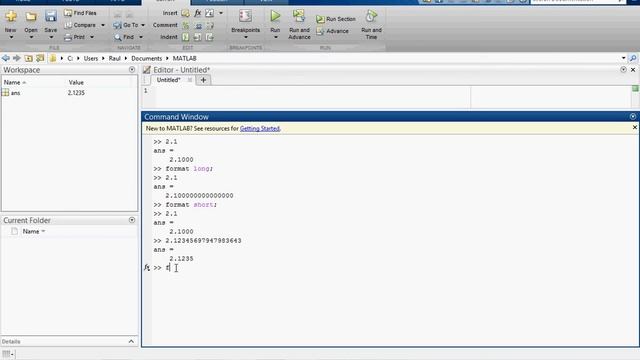Open address bar path history dropdown
The width and height of the screenshot is (640, 360).
click(623, 58)
